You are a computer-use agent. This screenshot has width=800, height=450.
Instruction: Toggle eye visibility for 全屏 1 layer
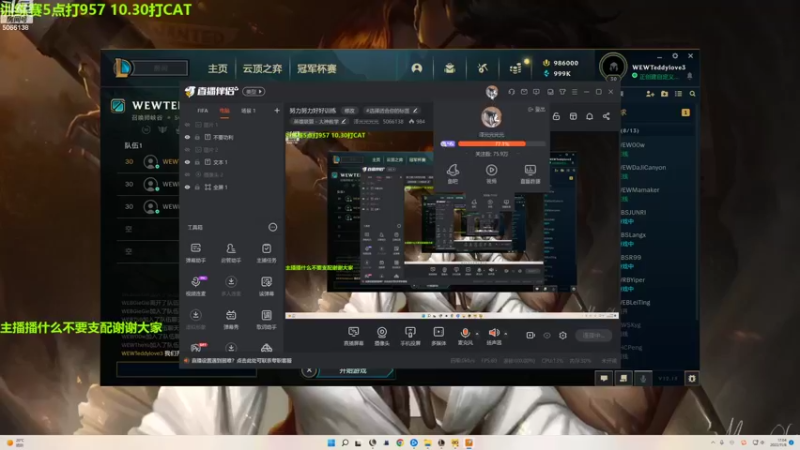click(x=187, y=187)
